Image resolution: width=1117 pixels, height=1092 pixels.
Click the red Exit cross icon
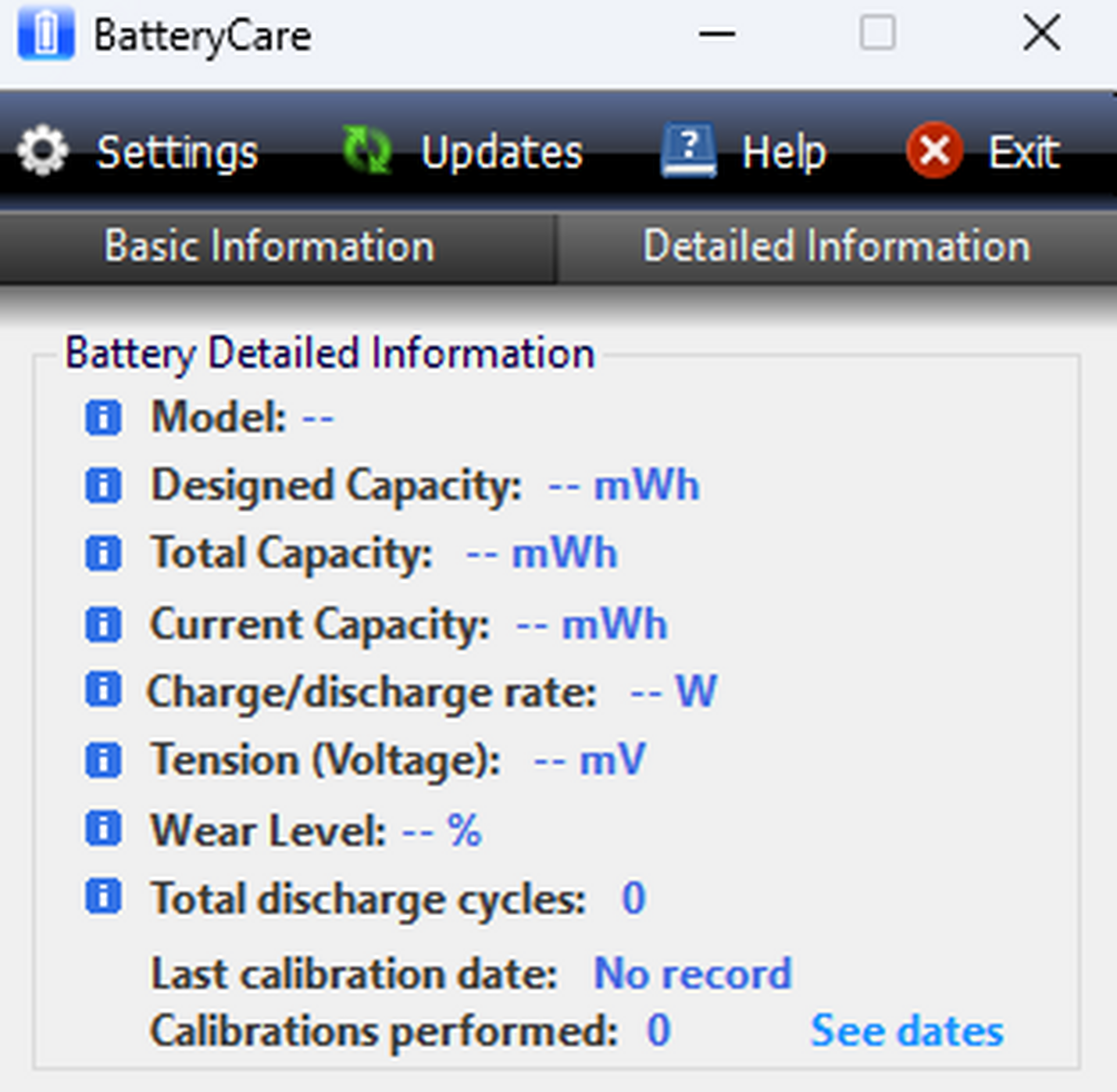point(935,151)
